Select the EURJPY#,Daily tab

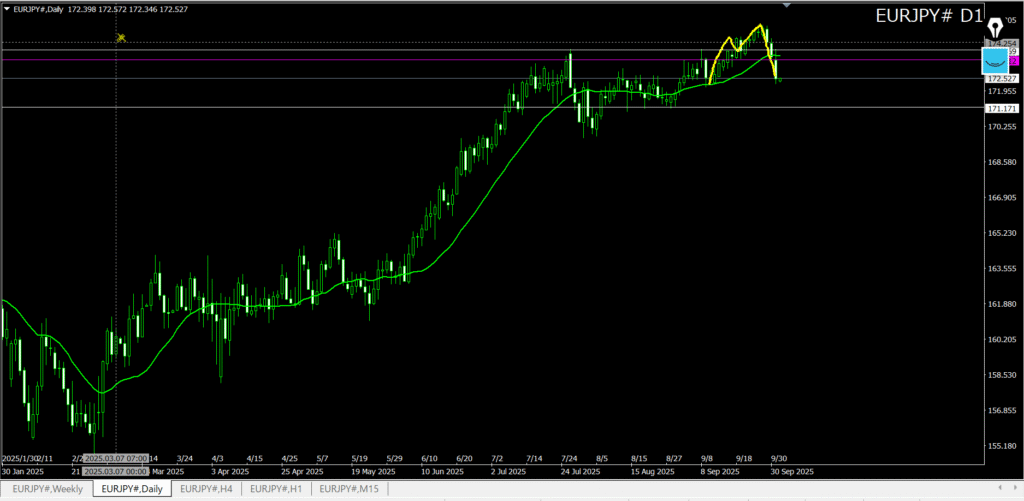click(x=132, y=488)
